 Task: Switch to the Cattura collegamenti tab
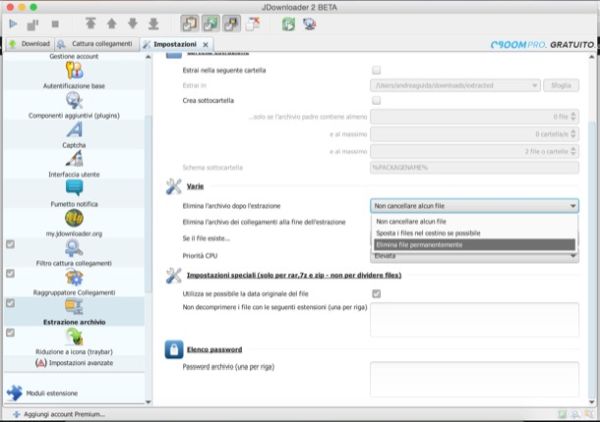(x=97, y=45)
